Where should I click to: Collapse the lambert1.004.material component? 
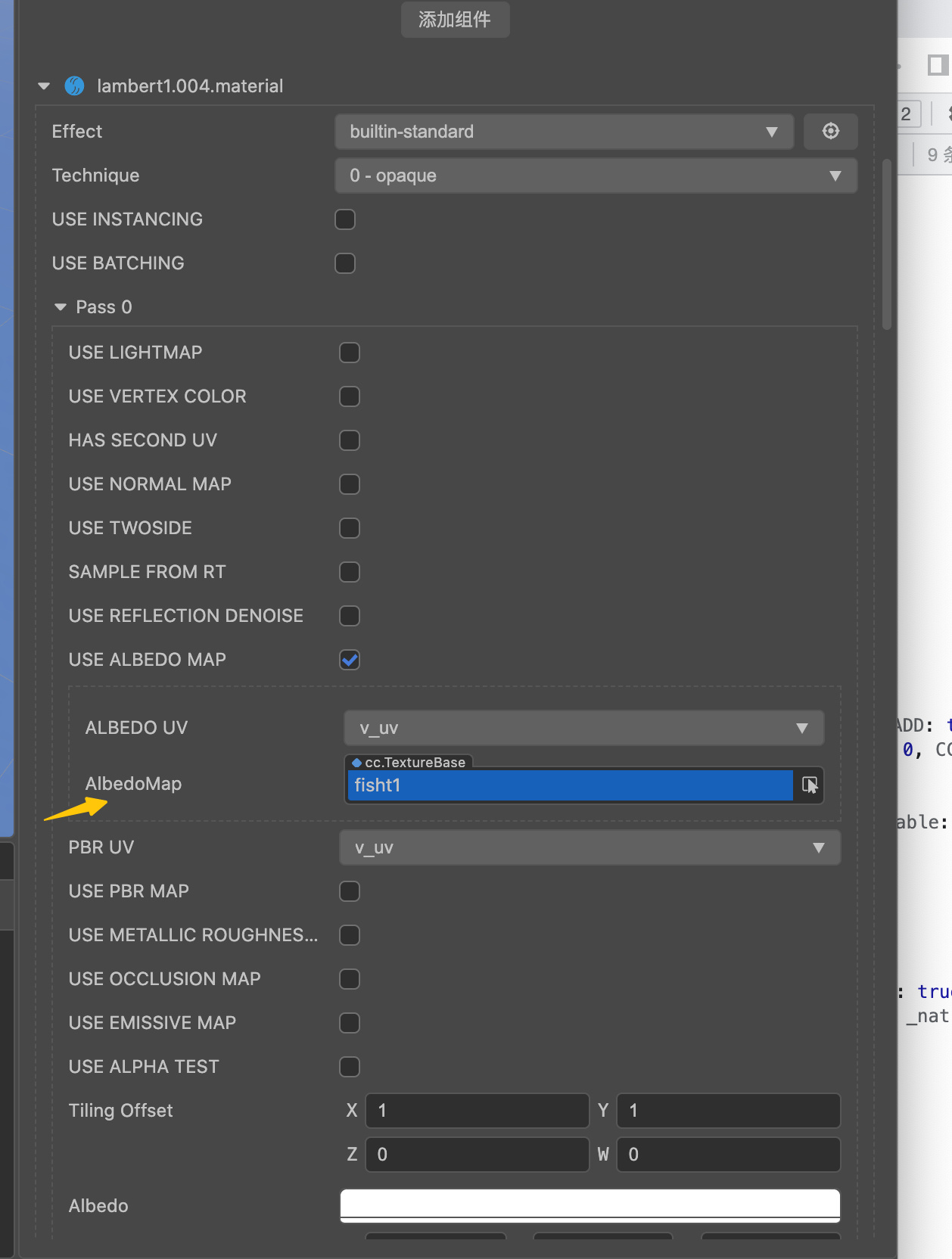point(44,86)
